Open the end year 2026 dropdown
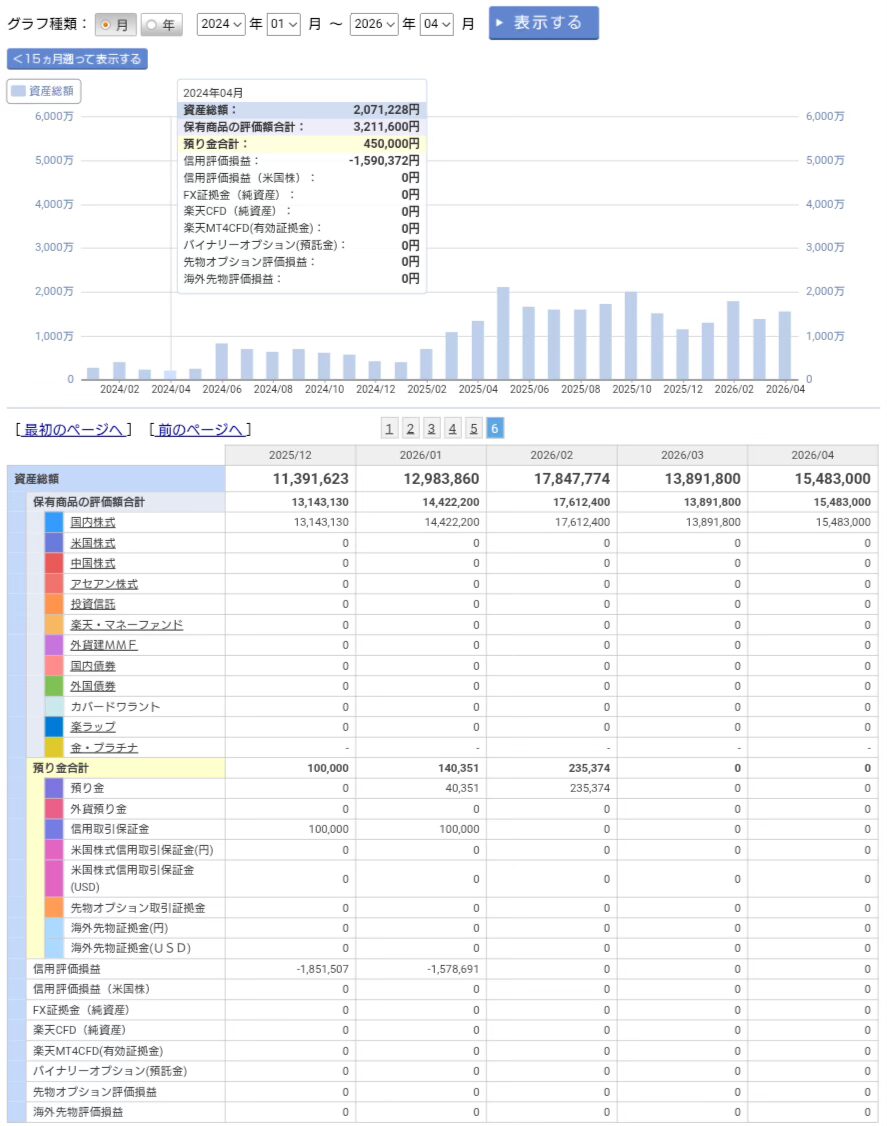This screenshot has height=1126, width=887. point(374,24)
